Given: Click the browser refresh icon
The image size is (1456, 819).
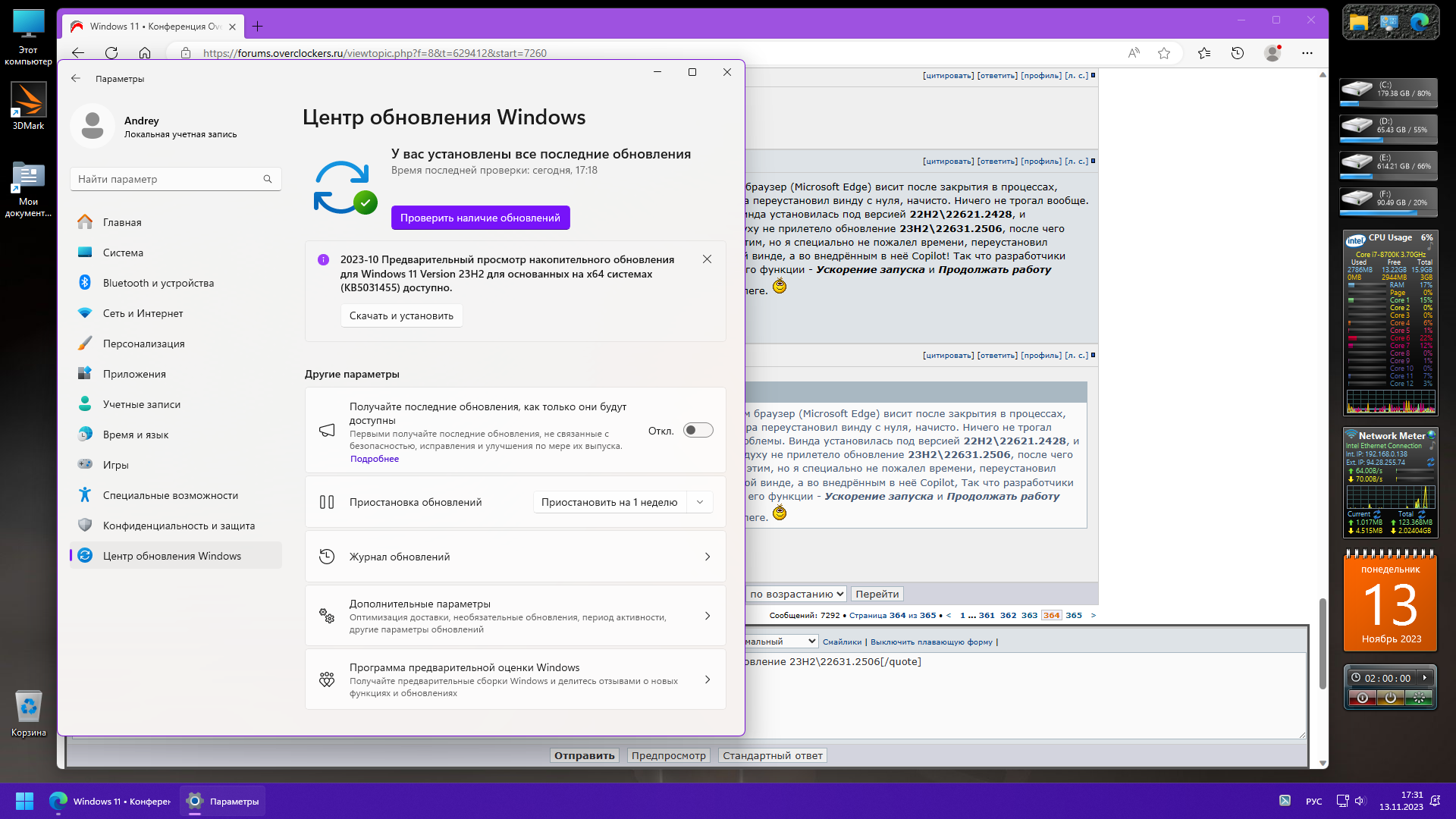Looking at the screenshot, I should point(111,53).
